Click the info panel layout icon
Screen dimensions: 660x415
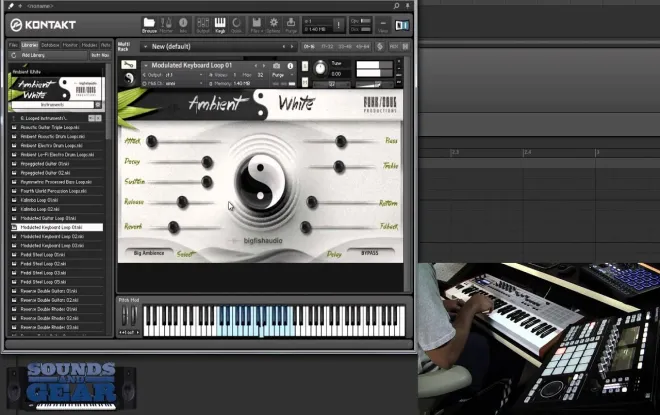coord(402,25)
